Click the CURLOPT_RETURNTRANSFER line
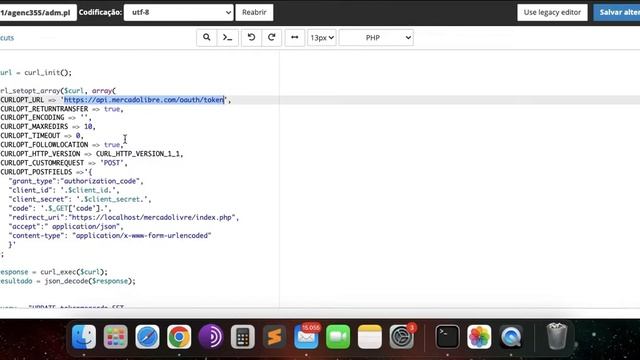640x360 pixels. pos(62,109)
